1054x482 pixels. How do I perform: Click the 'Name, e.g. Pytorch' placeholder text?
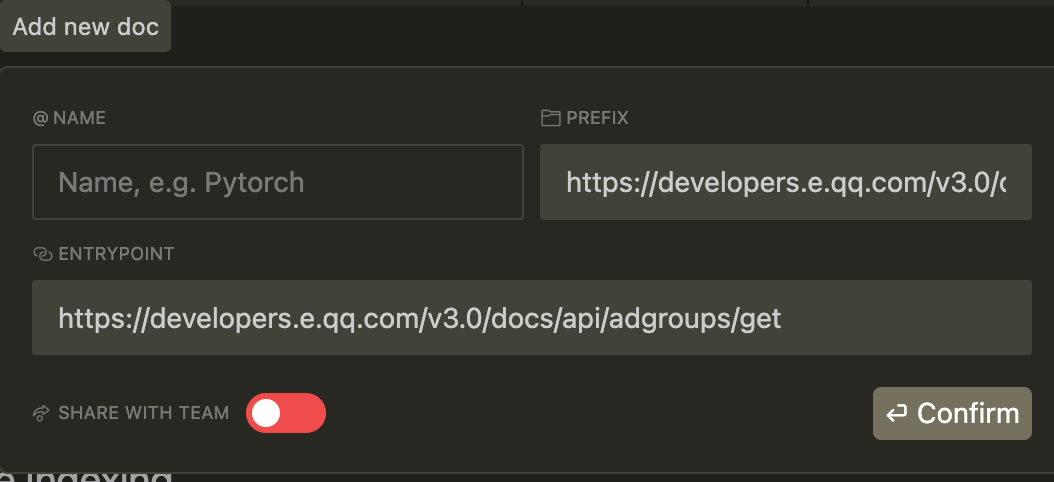[181, 183]
